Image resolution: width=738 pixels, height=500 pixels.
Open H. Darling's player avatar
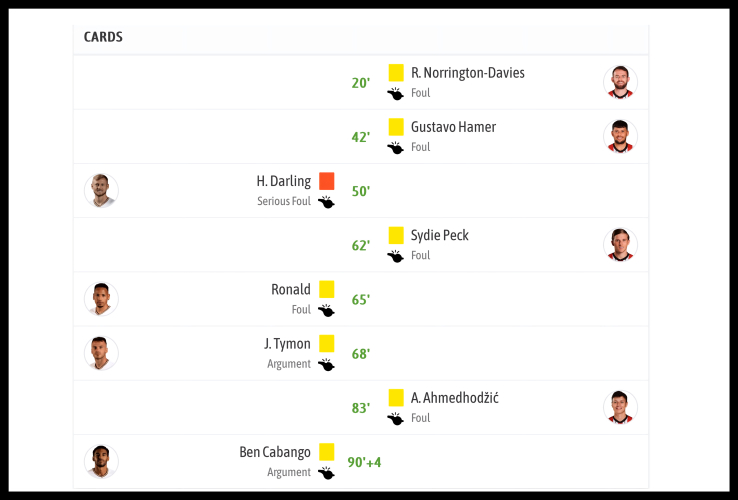pos(101,190)
